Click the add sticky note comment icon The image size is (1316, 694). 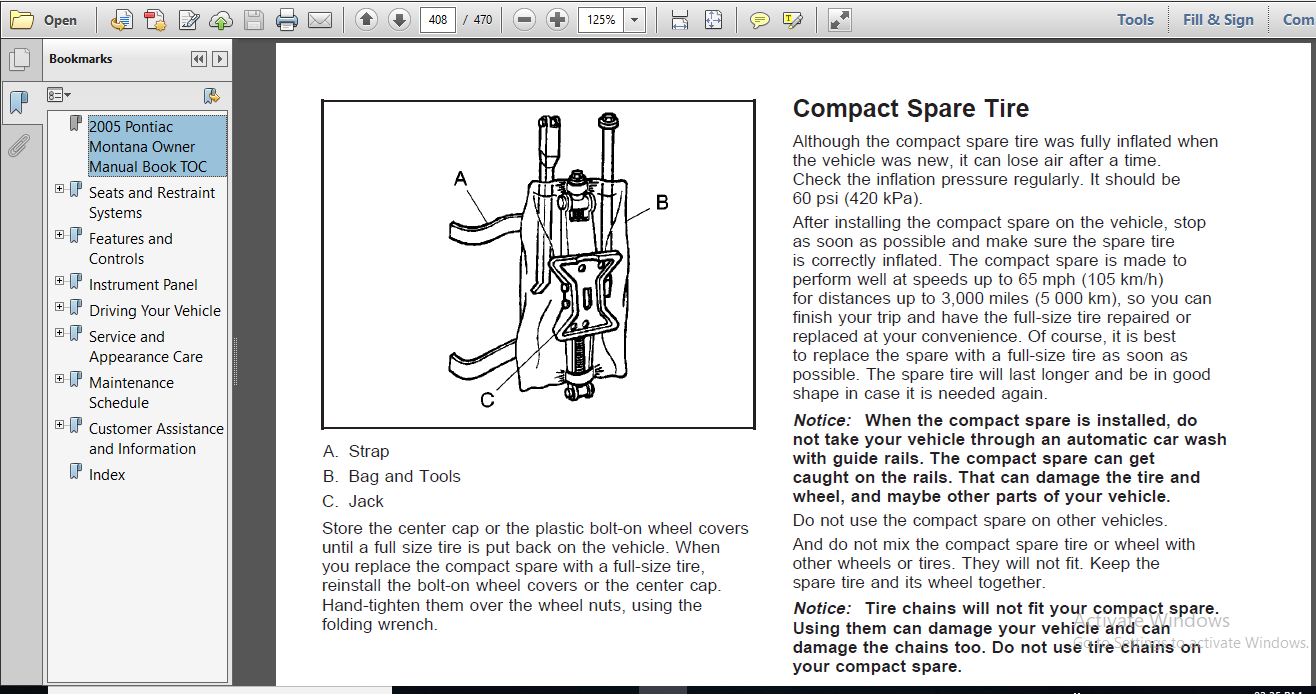(760, 19)
